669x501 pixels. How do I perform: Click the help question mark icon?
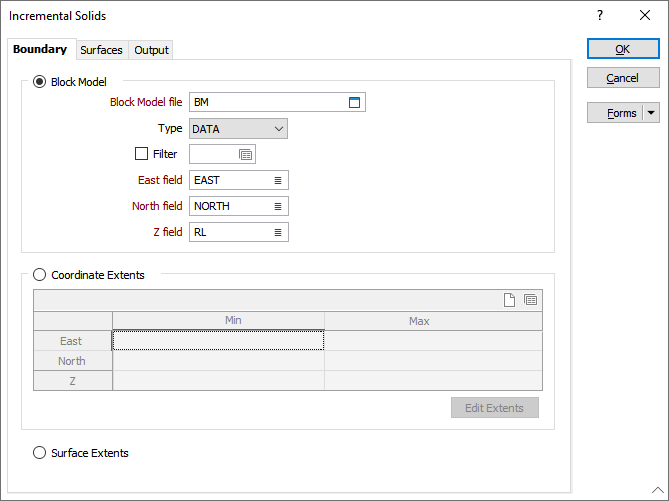click(x=600, y=16)
